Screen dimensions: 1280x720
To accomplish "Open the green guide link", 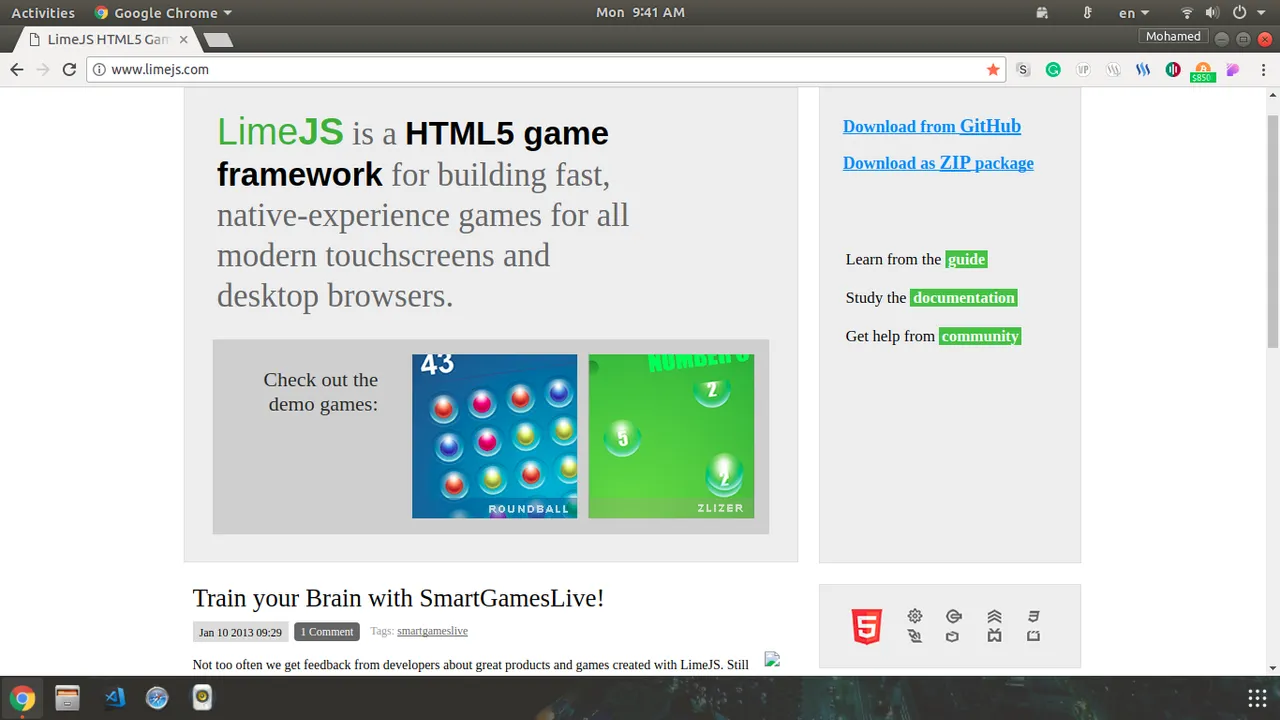I will click(x=967, y=259).
